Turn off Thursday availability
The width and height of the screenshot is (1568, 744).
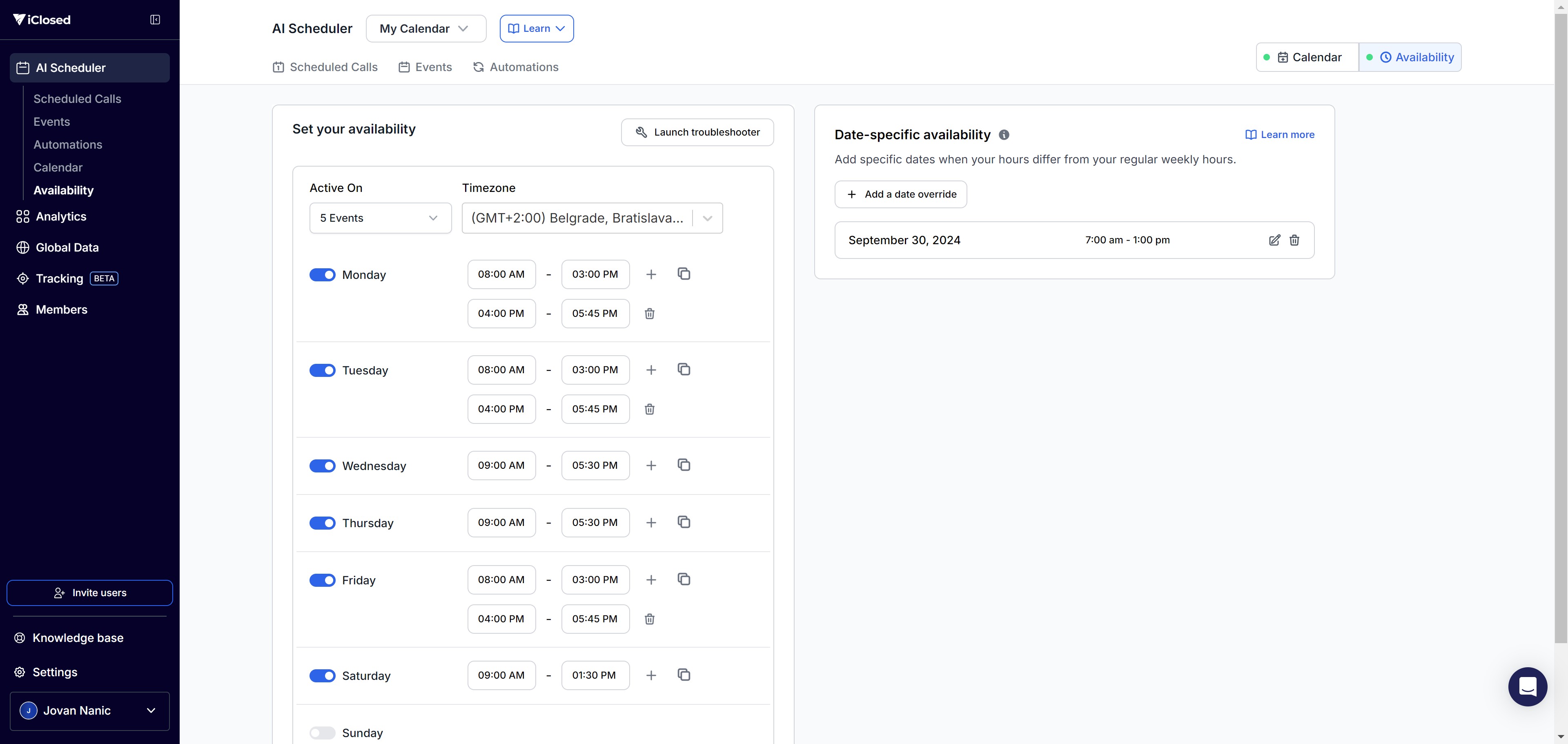pyautogui.click(x=322, y=523)
